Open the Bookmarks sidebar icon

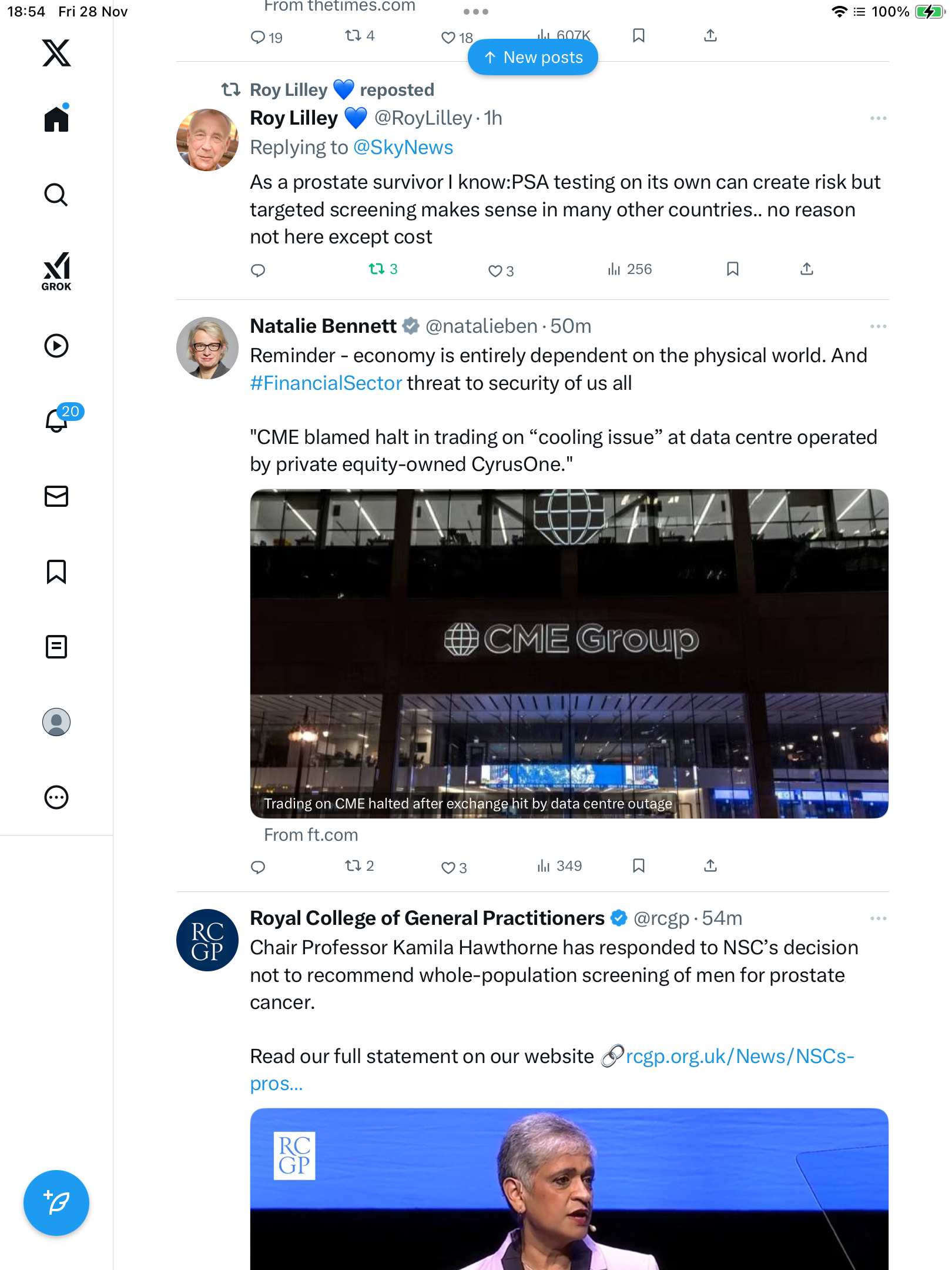click(x=56, y=571)
